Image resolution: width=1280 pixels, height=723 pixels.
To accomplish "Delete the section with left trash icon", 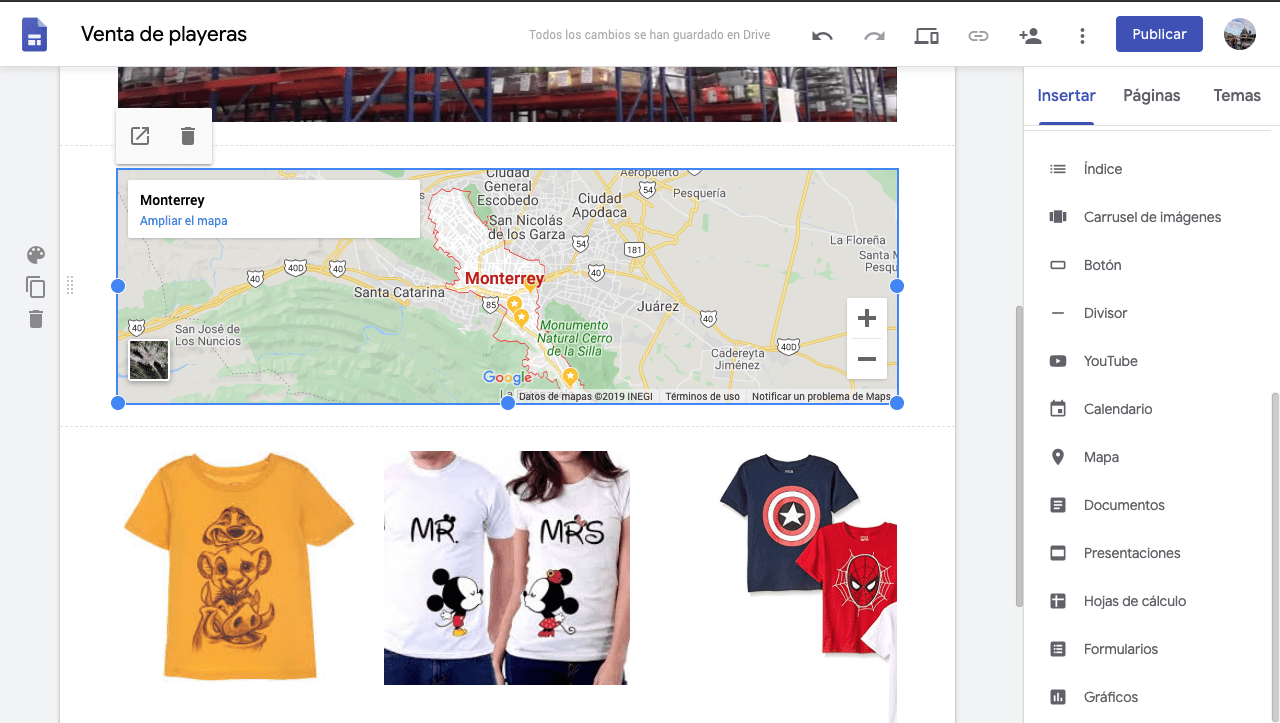I will (36, 319).
